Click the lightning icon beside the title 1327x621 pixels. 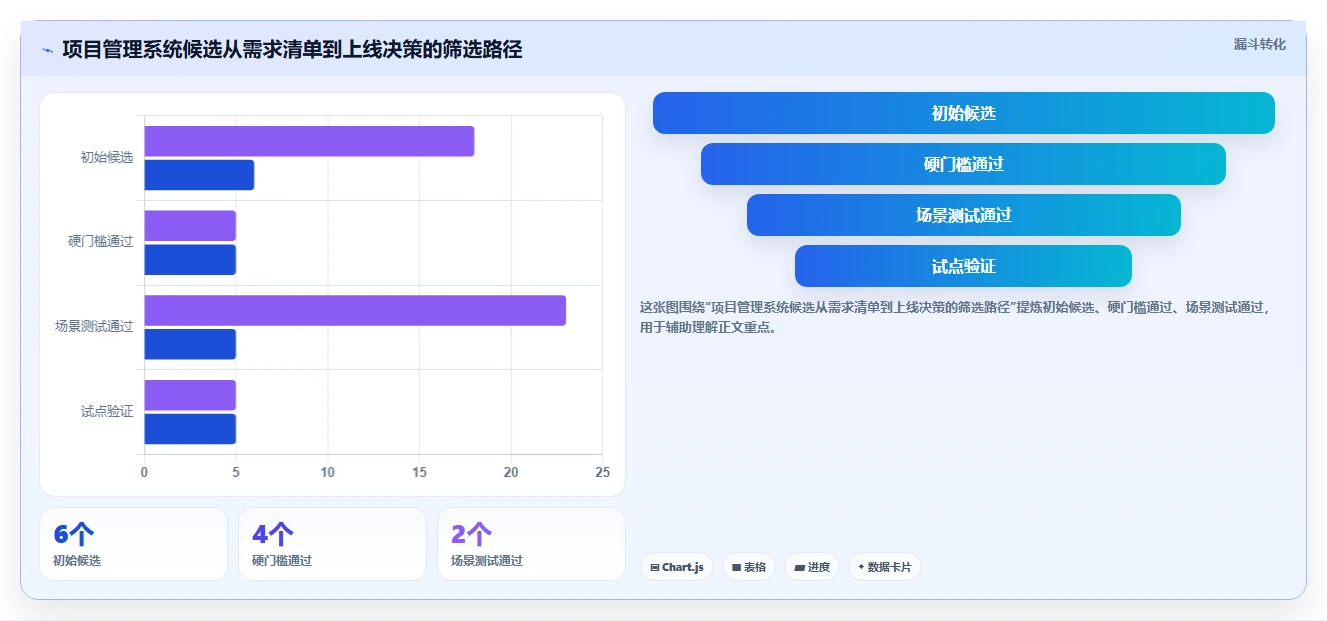coord(47,50)
